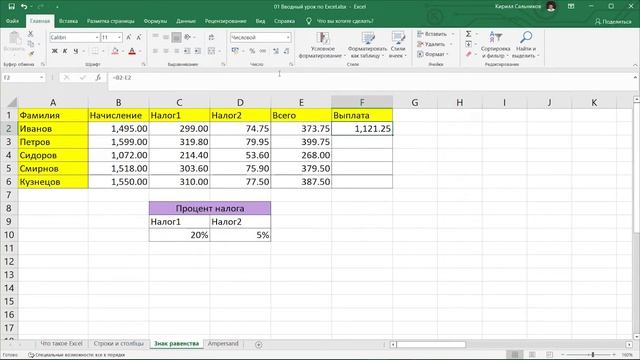This screenshot has width=640, height=360.
Task: Apply percent style icon
Action: tap(252, 51)
